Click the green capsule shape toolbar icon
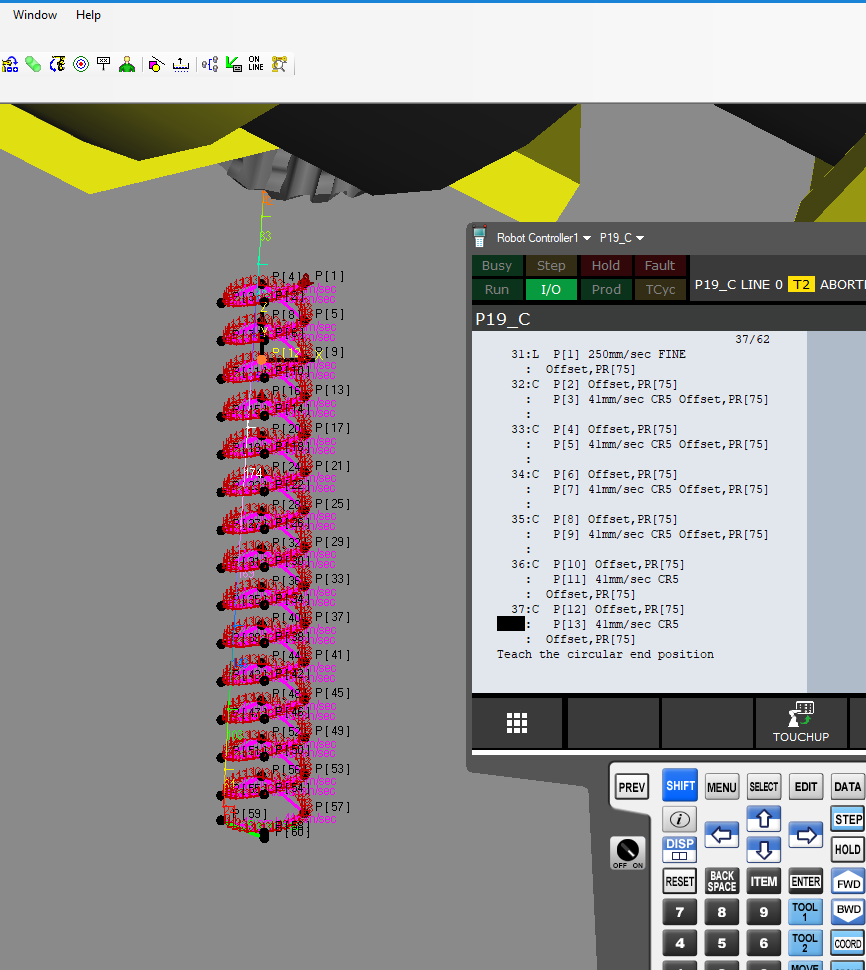Screen dimensions: 866x970 click(x=33, y=64)
